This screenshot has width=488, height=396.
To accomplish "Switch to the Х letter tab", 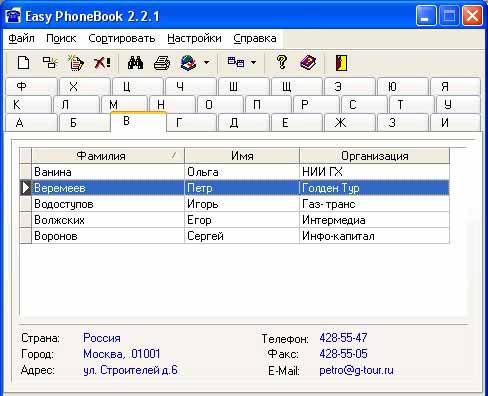I will click(x=85, y=87).
